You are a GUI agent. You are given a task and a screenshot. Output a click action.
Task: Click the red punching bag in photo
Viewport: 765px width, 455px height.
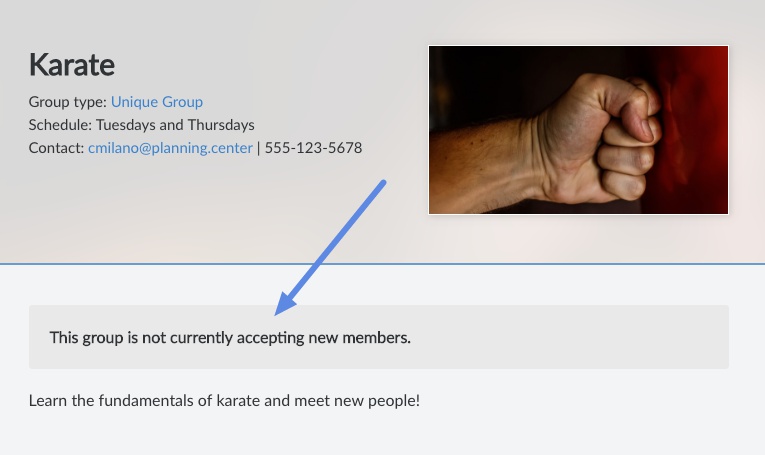tap(695, 129)
